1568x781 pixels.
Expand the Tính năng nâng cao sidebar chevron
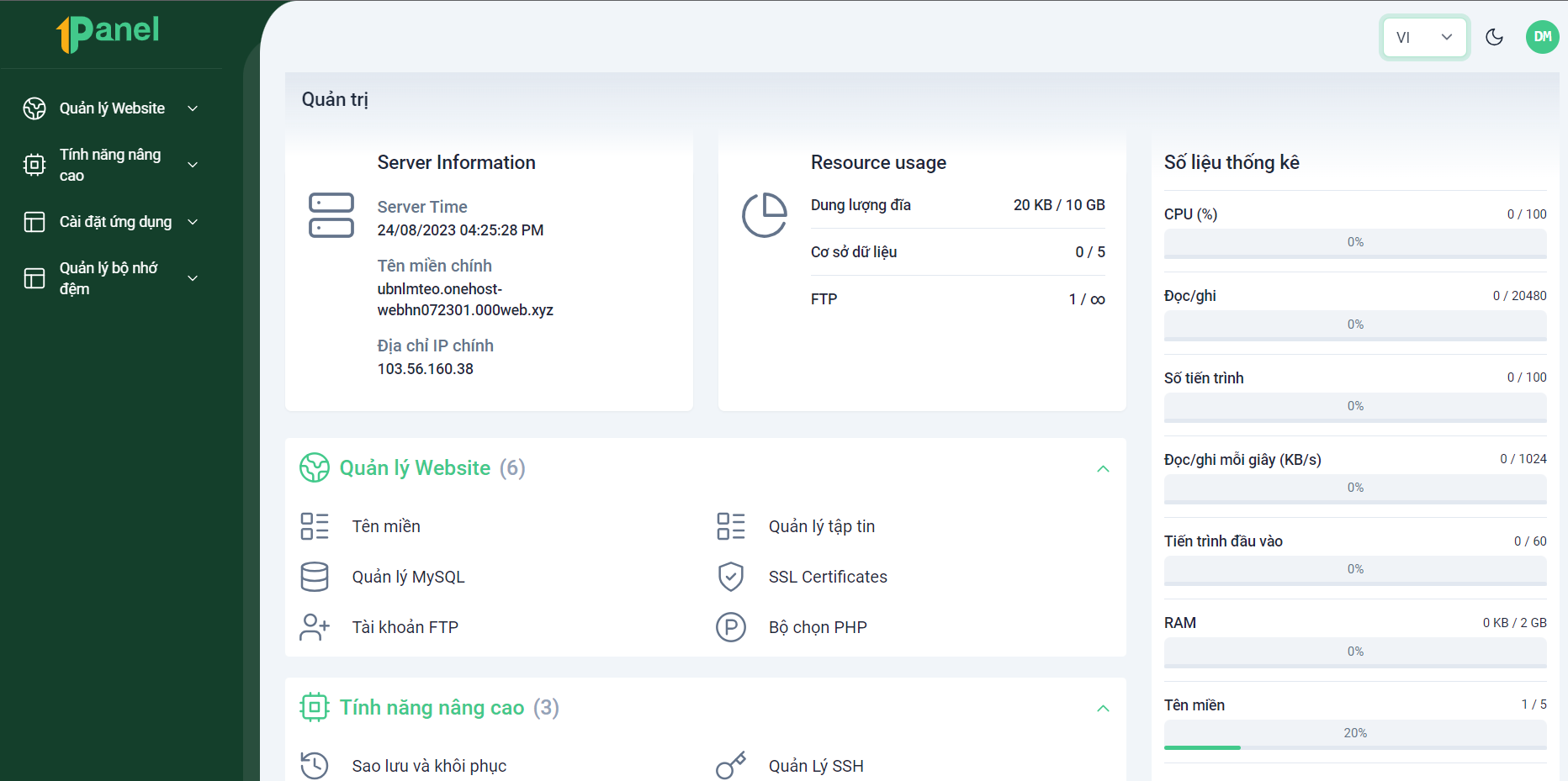click(193, 165)
